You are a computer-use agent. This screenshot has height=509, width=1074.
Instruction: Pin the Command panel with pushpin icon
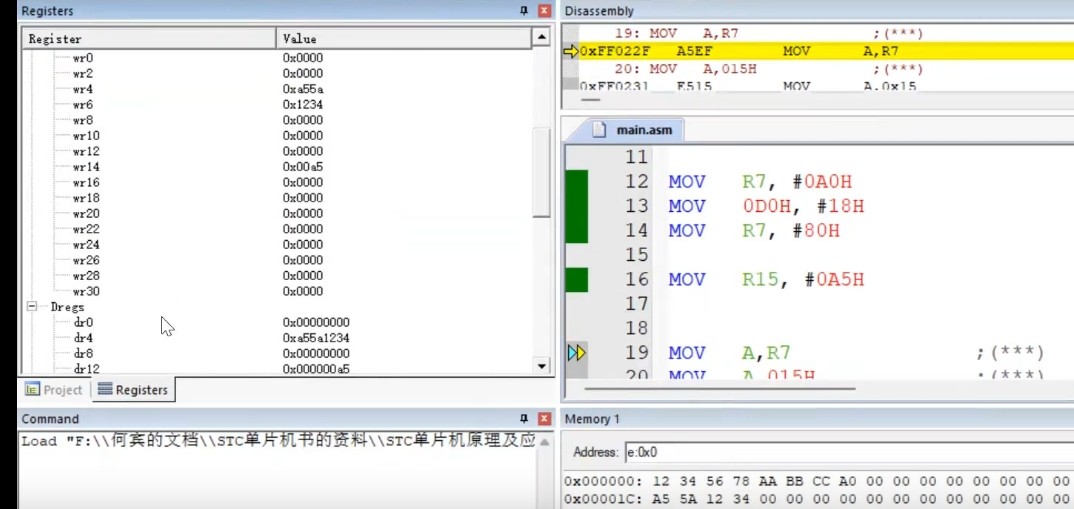click(524, 419)
